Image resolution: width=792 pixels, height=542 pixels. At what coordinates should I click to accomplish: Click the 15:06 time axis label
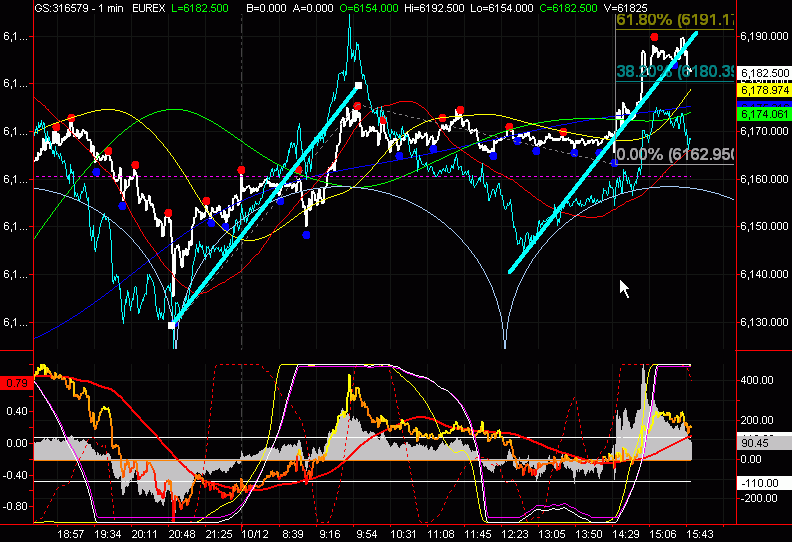[x=663, y=534]
